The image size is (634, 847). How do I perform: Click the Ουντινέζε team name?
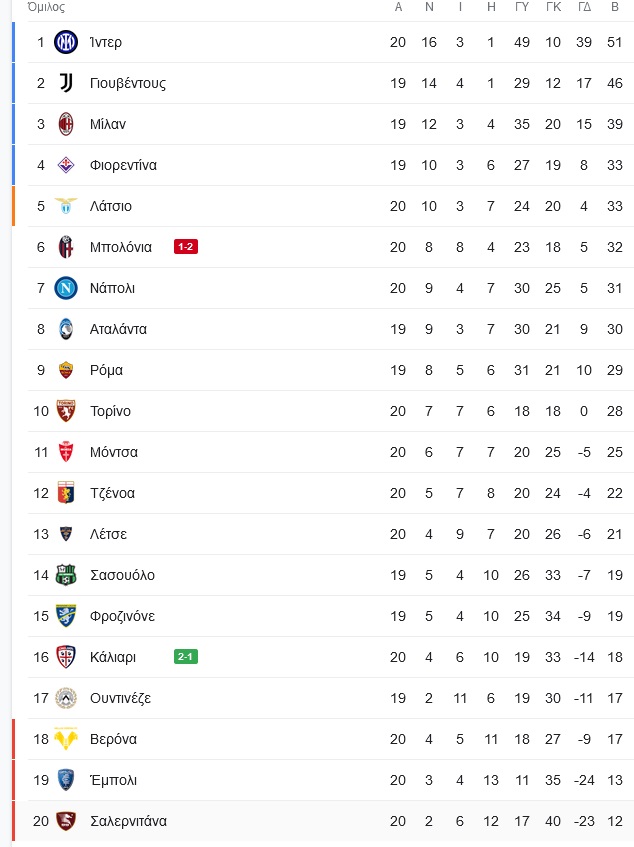(x=120, y=698)
